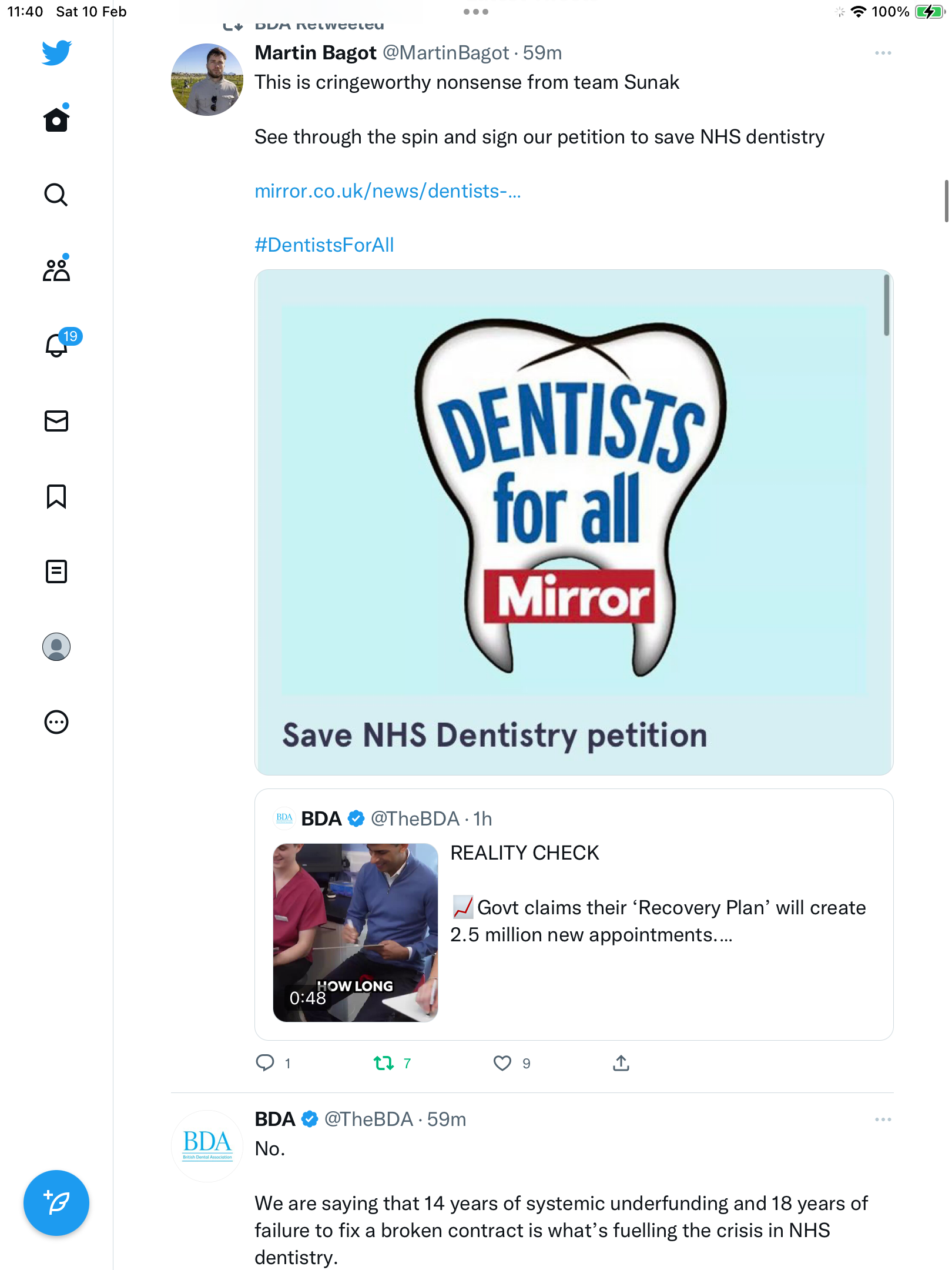Open the Messages envelope icon
The image size is (952, 1270).
[x=56, y=421]
